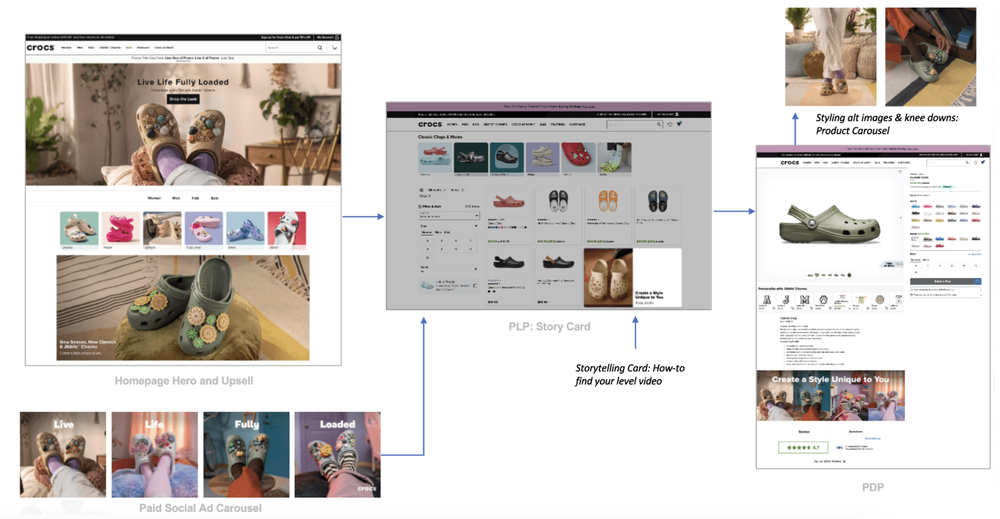Click the letter A Jibbitz charm on the PDP

point(767,300)
